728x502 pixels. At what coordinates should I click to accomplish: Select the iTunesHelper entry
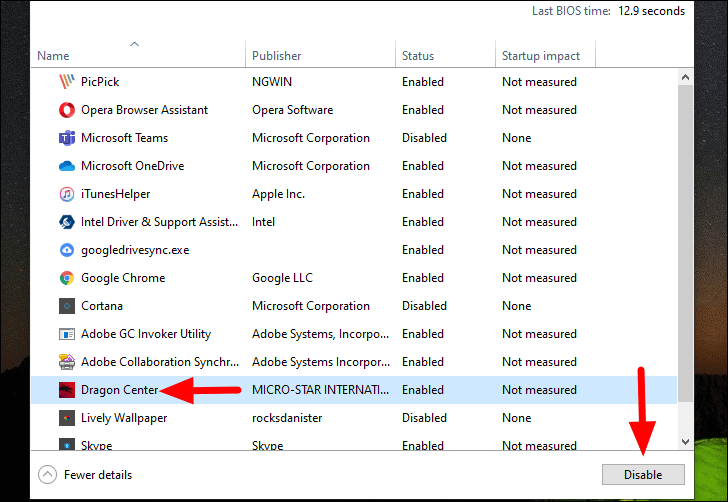(x=116, y=194)
